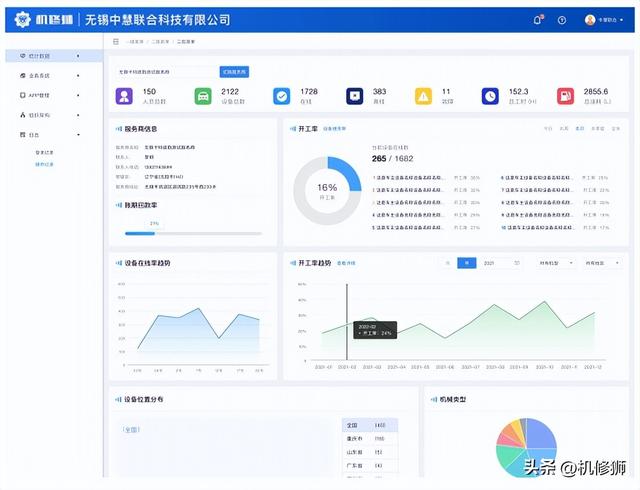The height and width of the screenshot is (490, 640).
Task: Open the APP管理 sidebar menu item
Action: click(46, 95)
